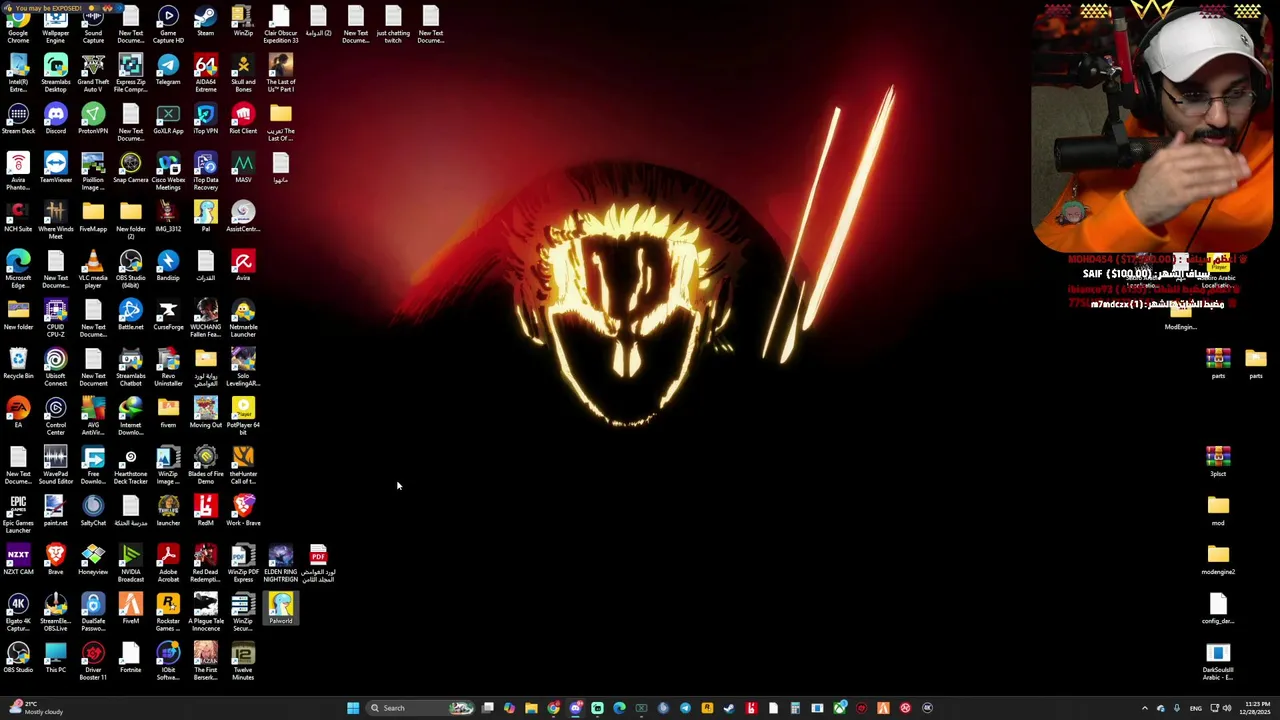Launch the Skull and Bones shortcut

pos(243,73)
